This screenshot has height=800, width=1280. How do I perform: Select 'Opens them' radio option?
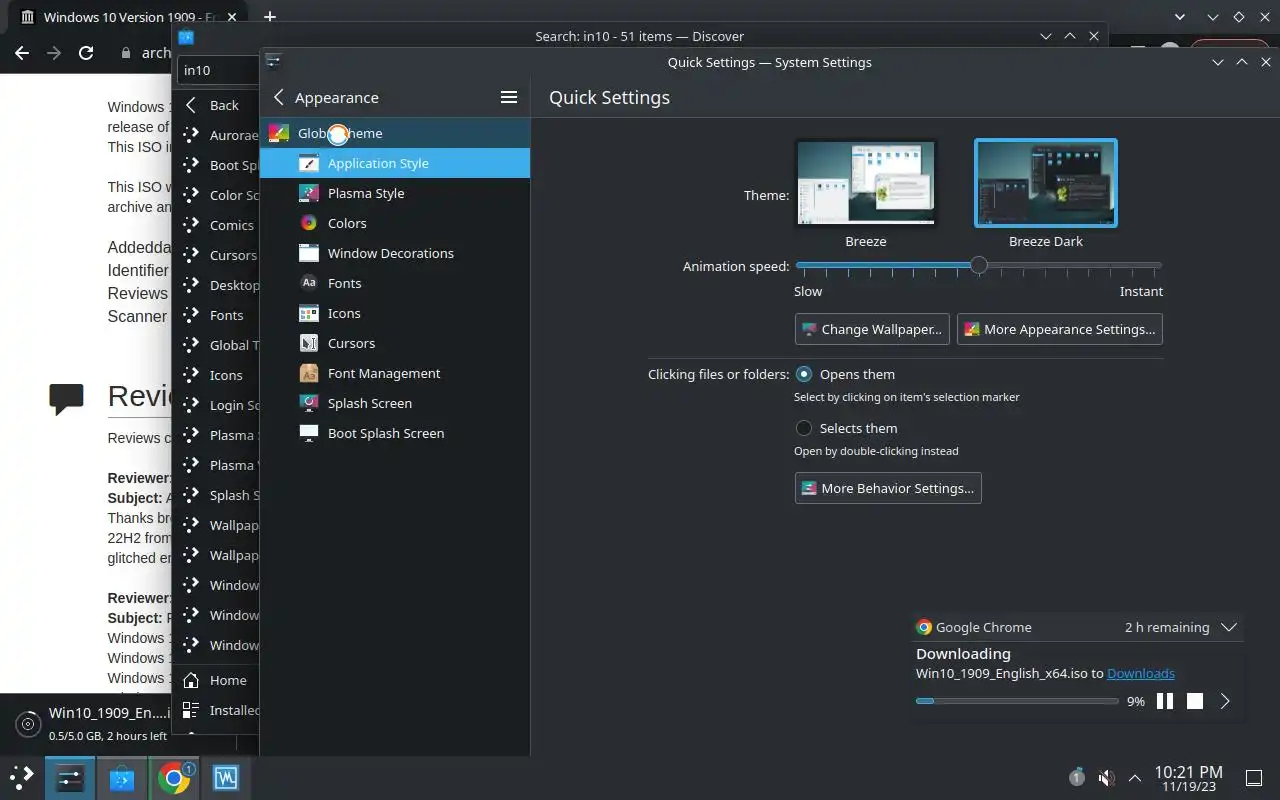[x=804, y=374]
